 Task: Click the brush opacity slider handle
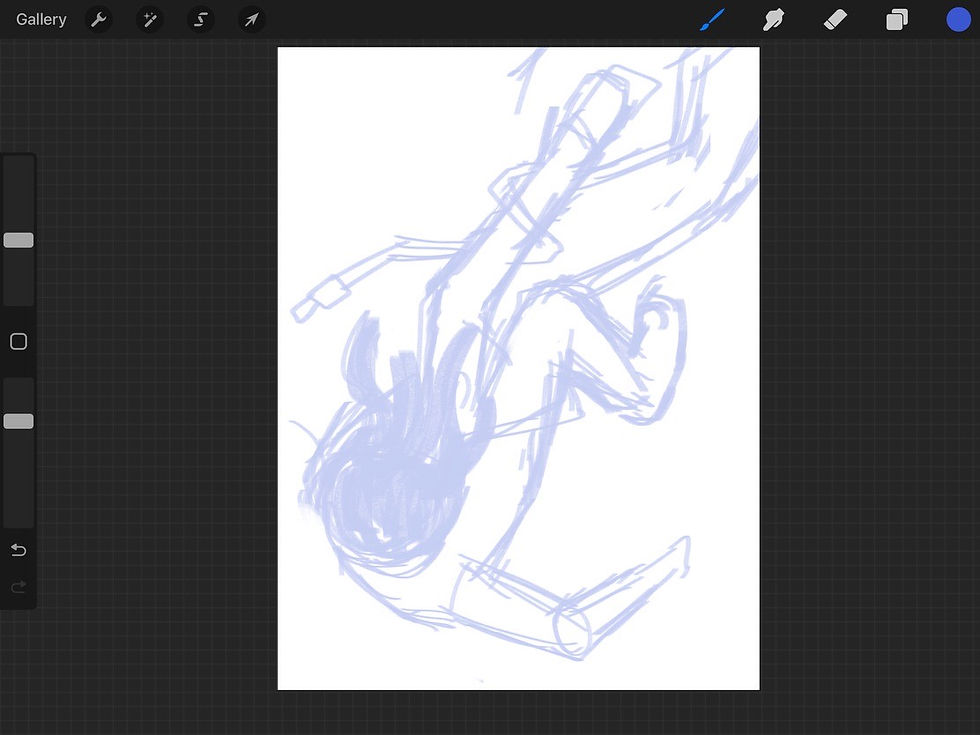[19, 421]
